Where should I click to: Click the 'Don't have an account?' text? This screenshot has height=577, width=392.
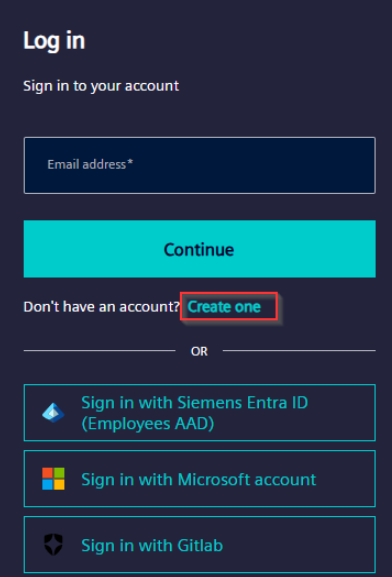point(102,307)
